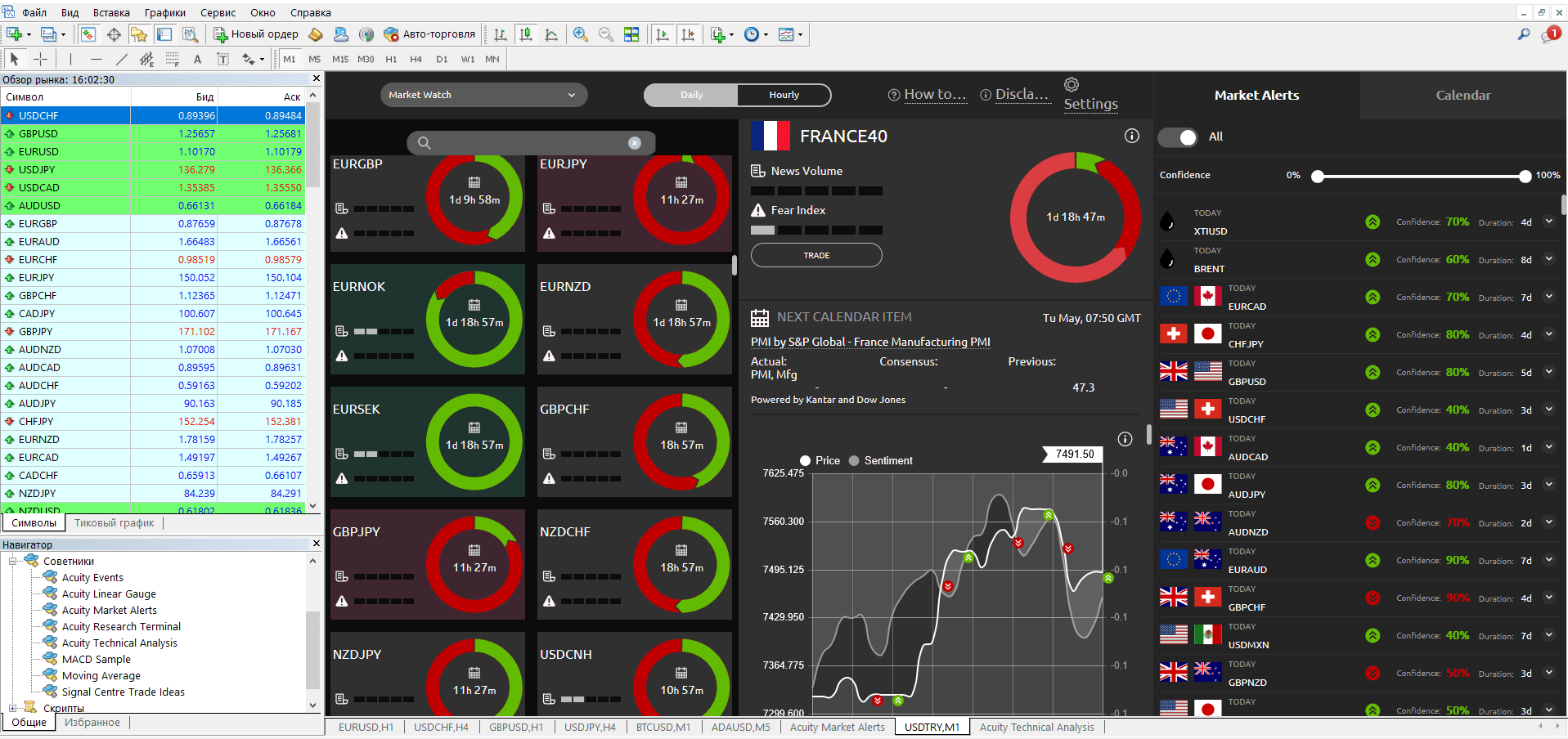This screenshot has height=739, width=1568.
Task: Select the equidistant channel tool
Action: [146, 59]
